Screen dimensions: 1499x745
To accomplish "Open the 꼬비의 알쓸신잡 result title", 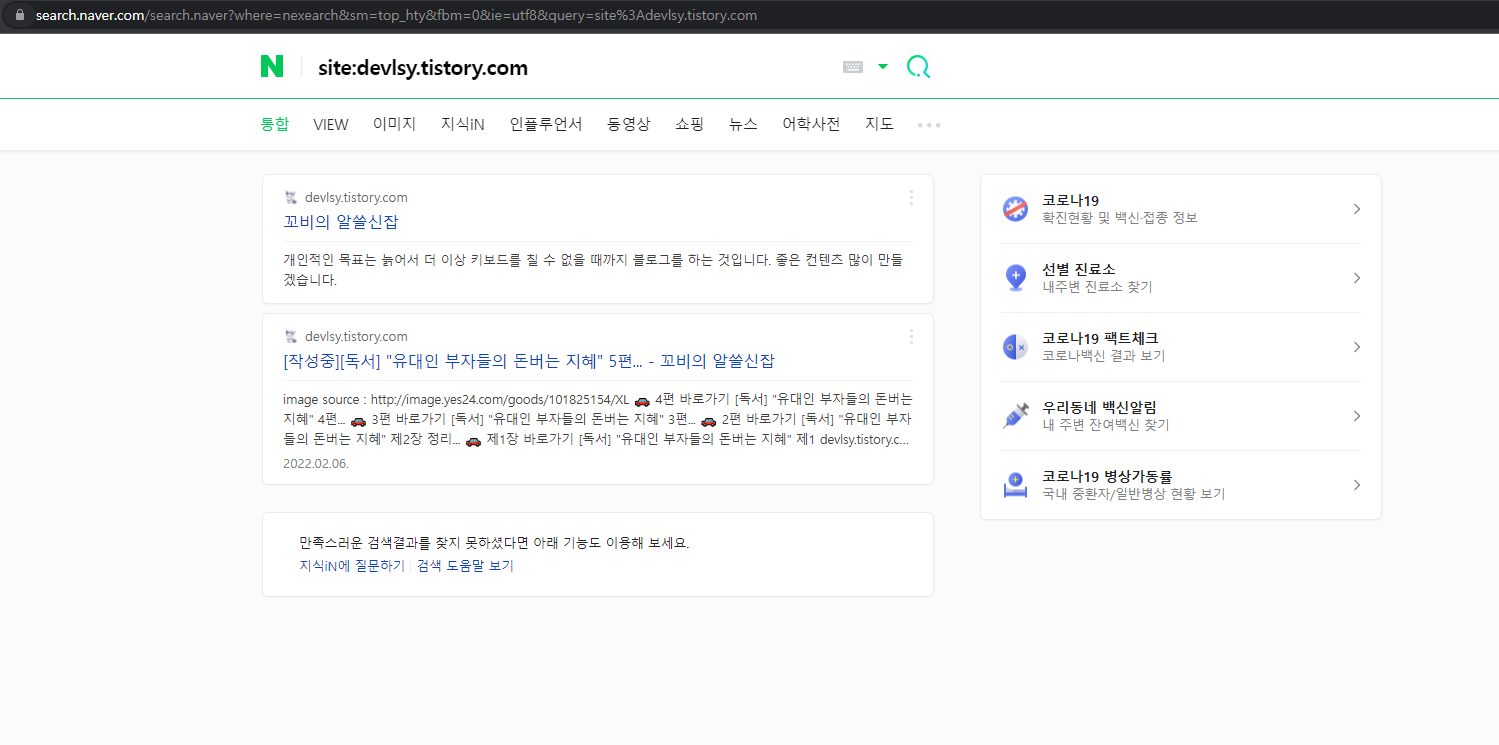I will (341, 222).
